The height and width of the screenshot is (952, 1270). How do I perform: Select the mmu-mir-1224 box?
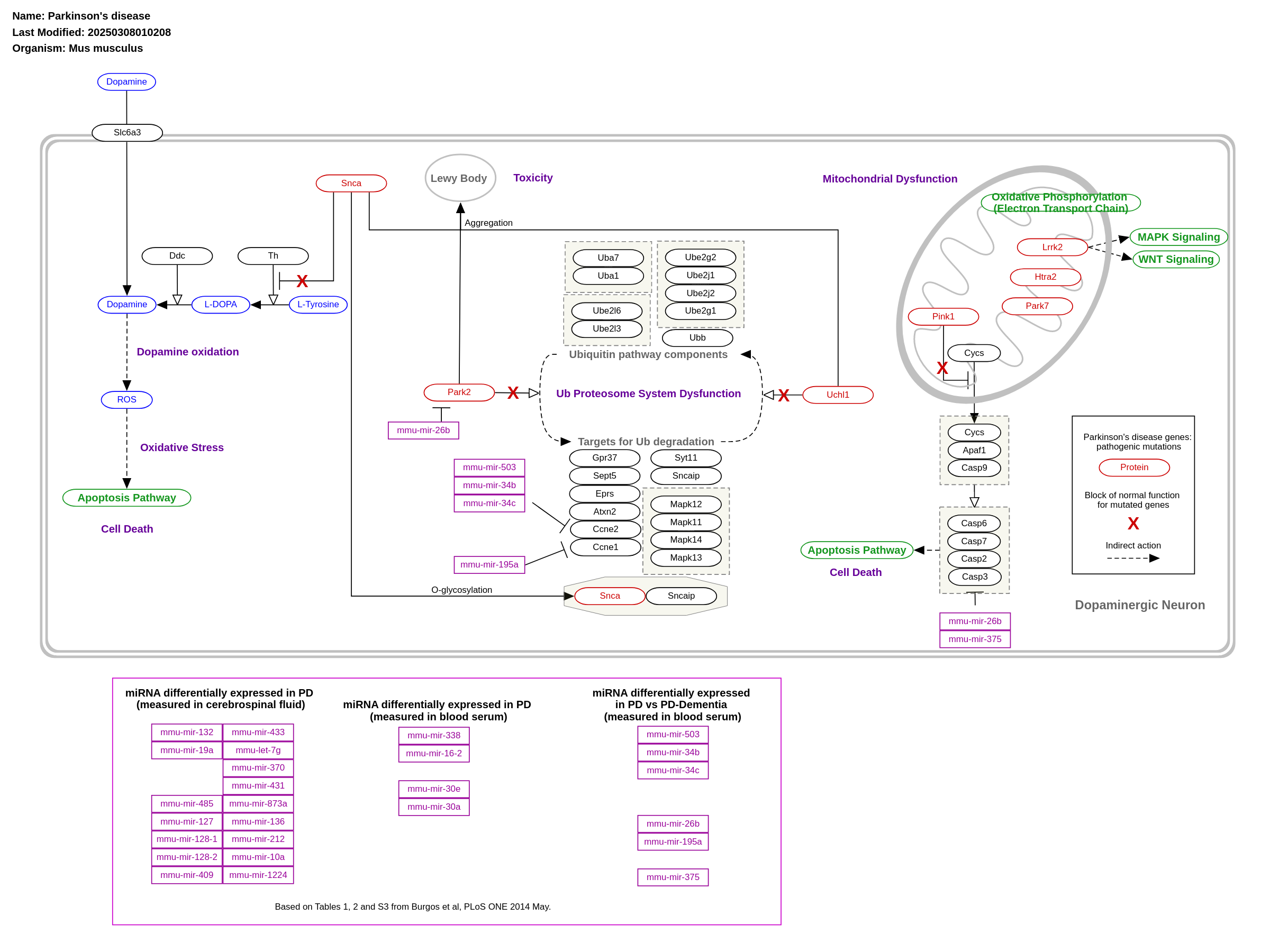258,875
